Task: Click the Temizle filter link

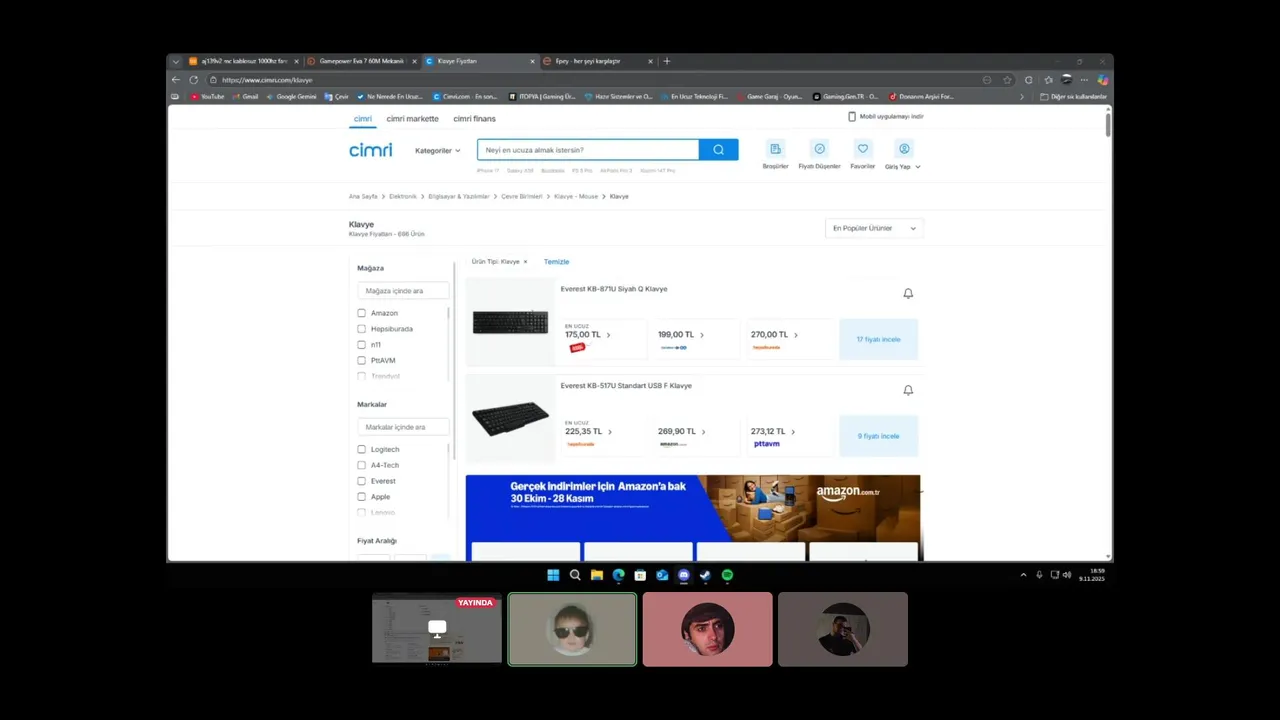Action: [x=556, y=262]
